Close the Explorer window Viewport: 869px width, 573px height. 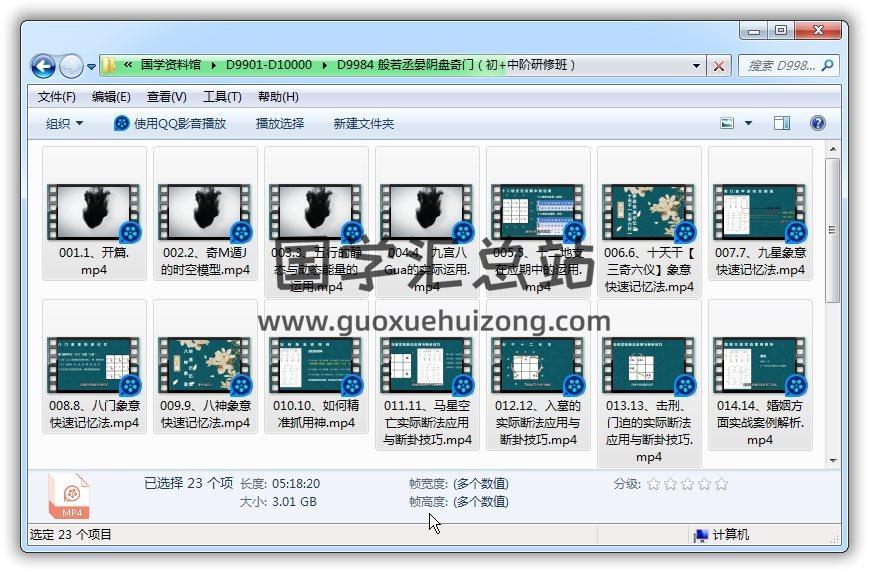tap(818, 30)
